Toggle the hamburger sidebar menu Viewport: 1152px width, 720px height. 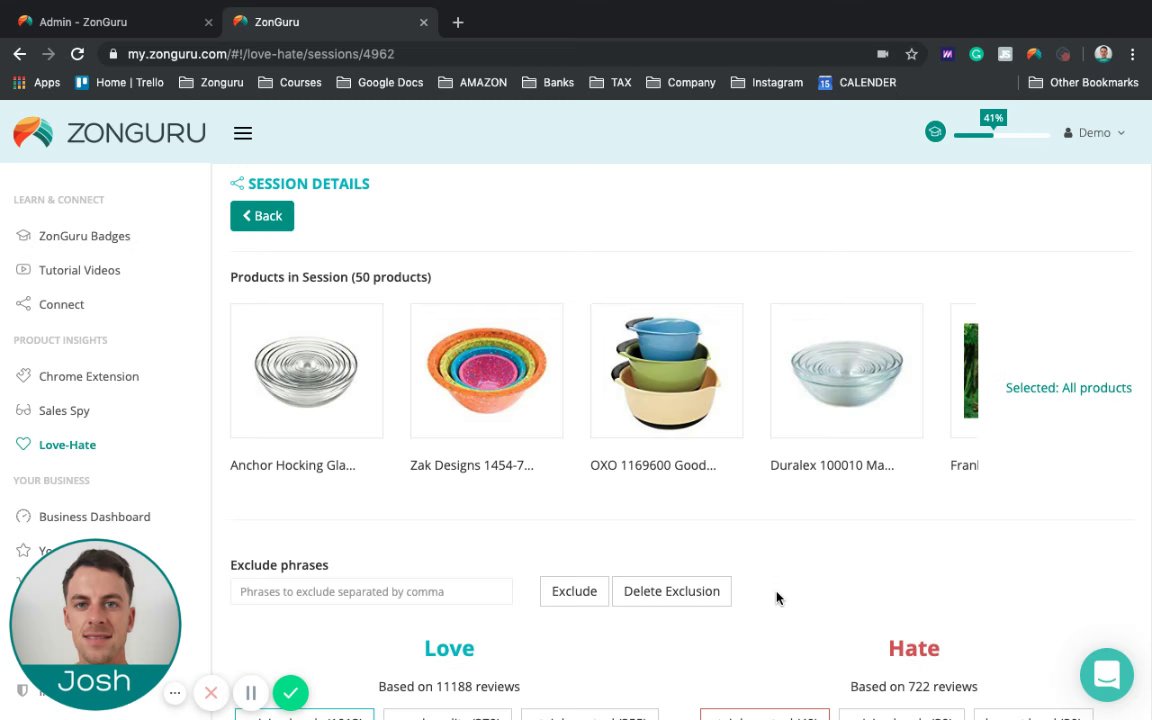tap(242, 133)
